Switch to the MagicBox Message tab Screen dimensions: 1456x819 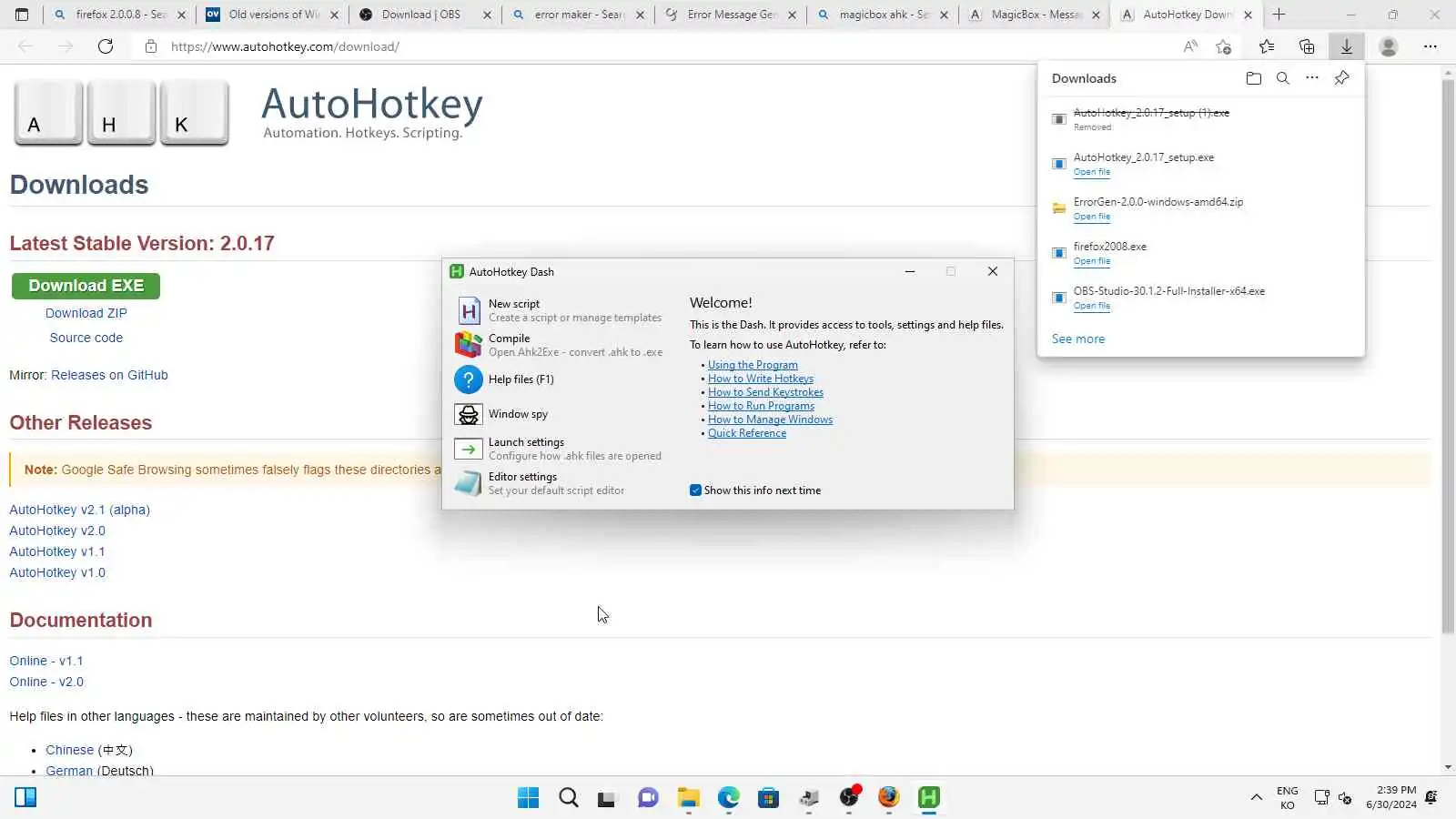1035,15
